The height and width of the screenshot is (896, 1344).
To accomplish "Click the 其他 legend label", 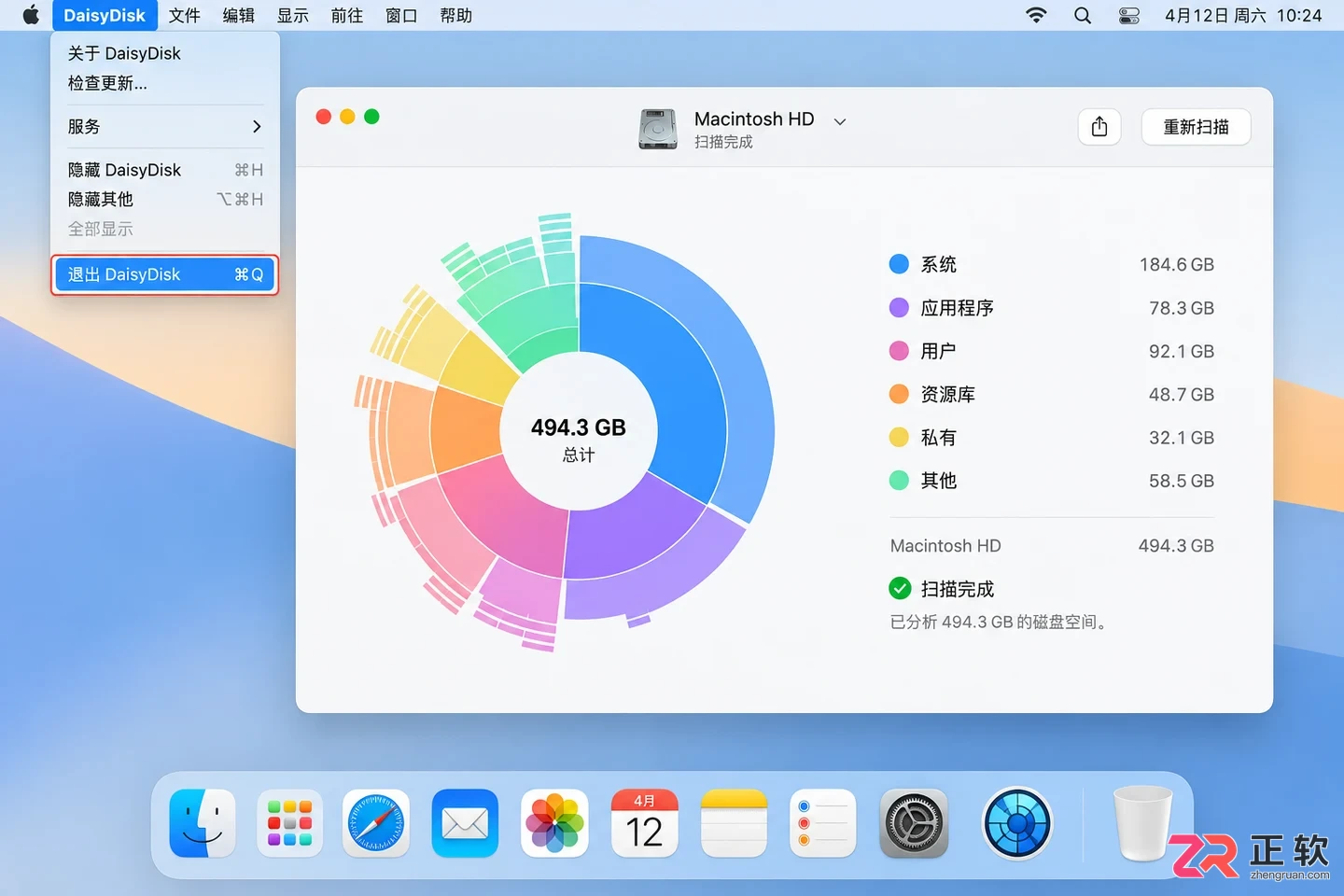I will (x=938, y=481).
